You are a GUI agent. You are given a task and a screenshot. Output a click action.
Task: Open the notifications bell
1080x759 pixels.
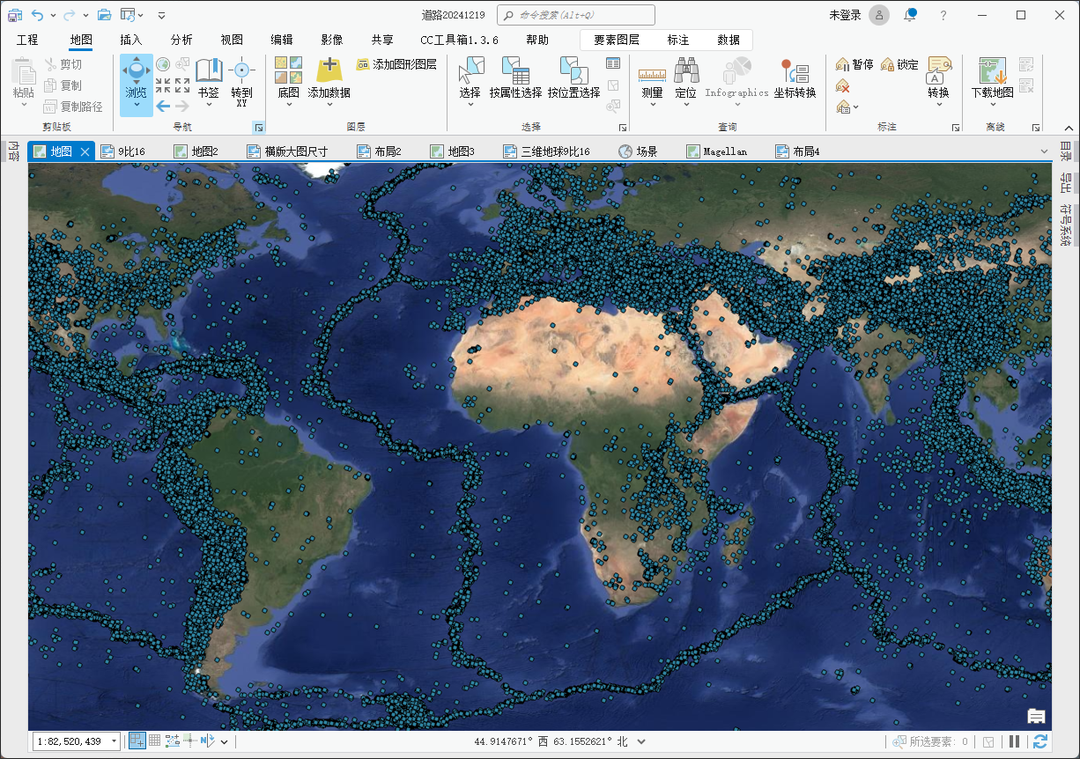(911, 14)
